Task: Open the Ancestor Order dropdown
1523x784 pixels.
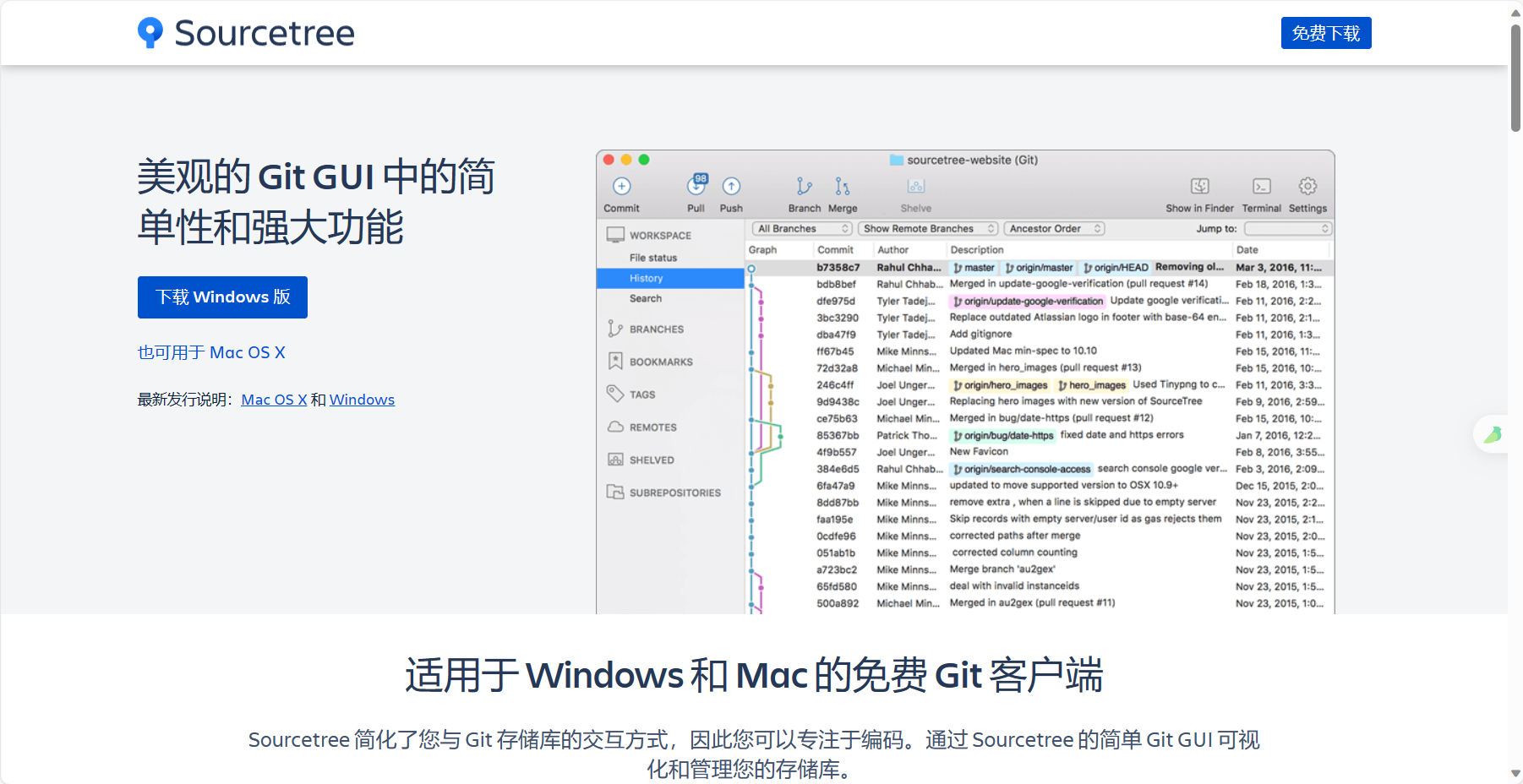Action: pos(1053,228)
